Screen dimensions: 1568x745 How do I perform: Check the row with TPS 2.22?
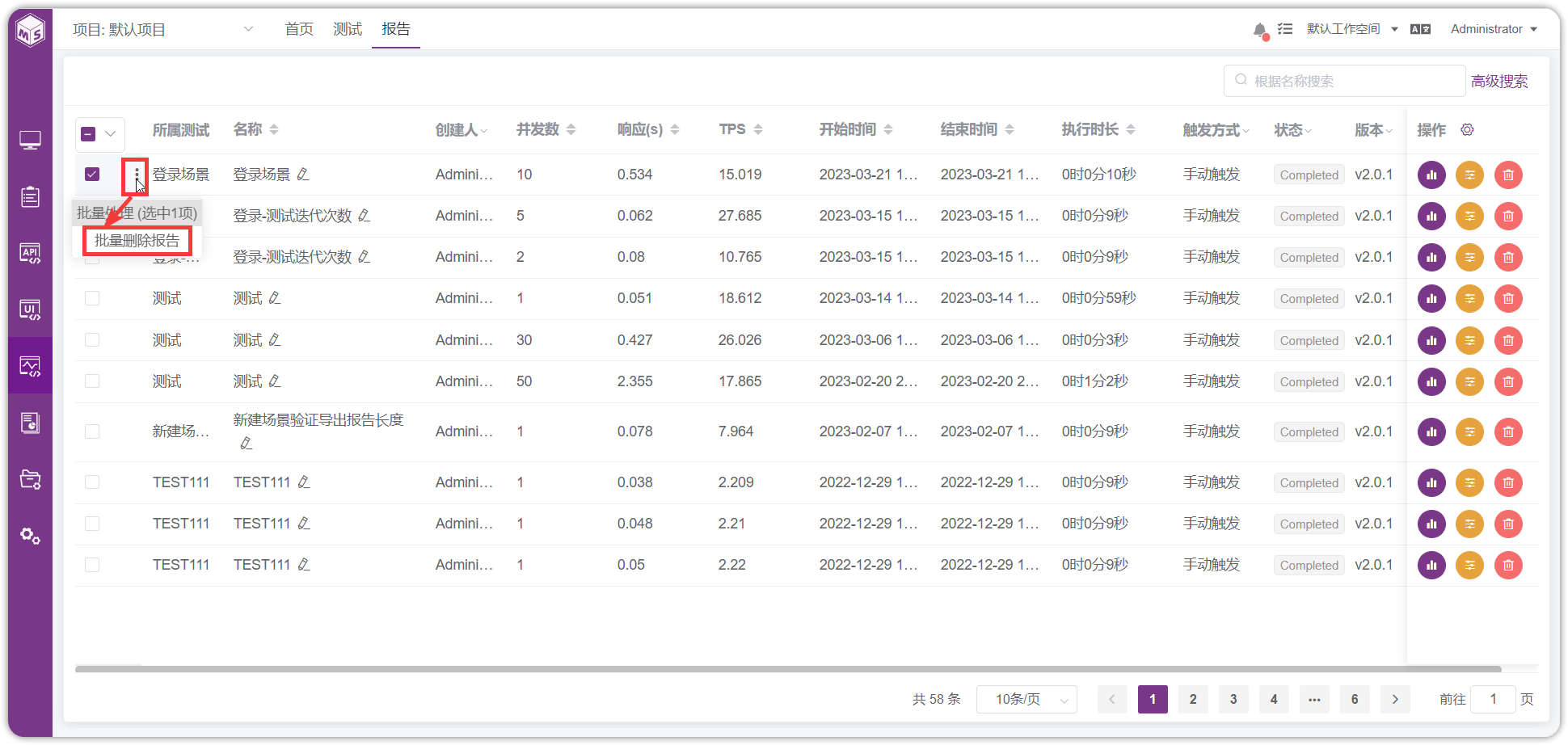coord(92,565)
